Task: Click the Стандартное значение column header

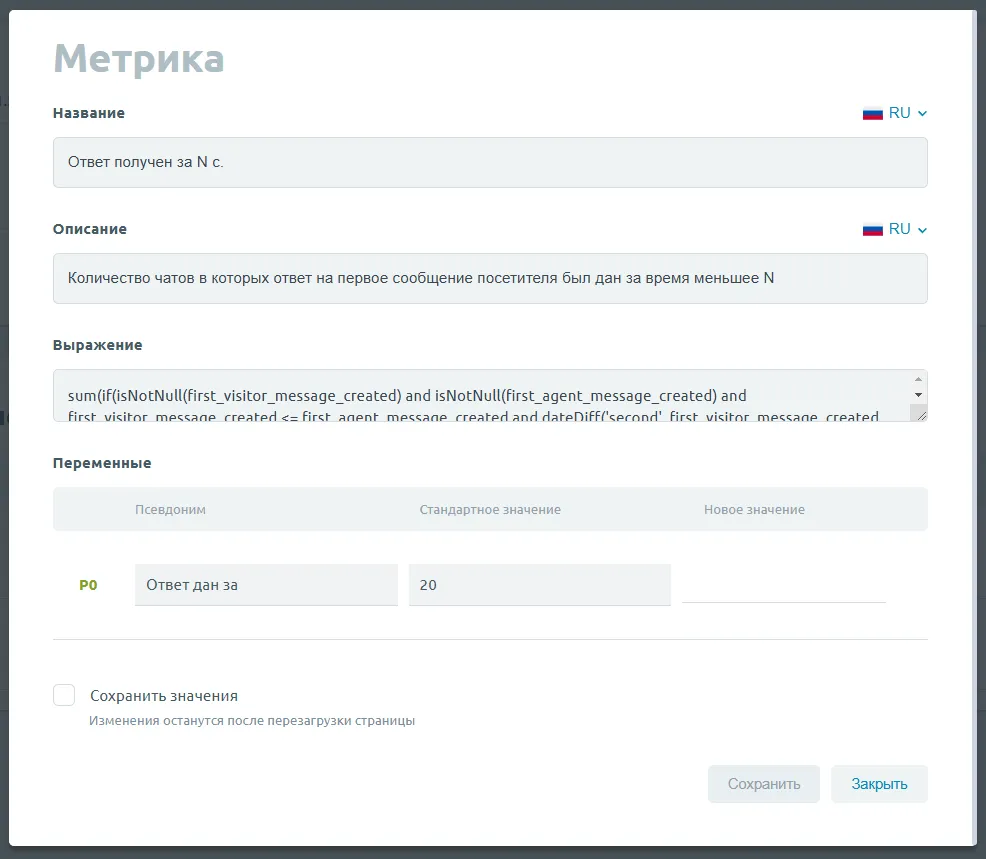Action: point(489,509)
